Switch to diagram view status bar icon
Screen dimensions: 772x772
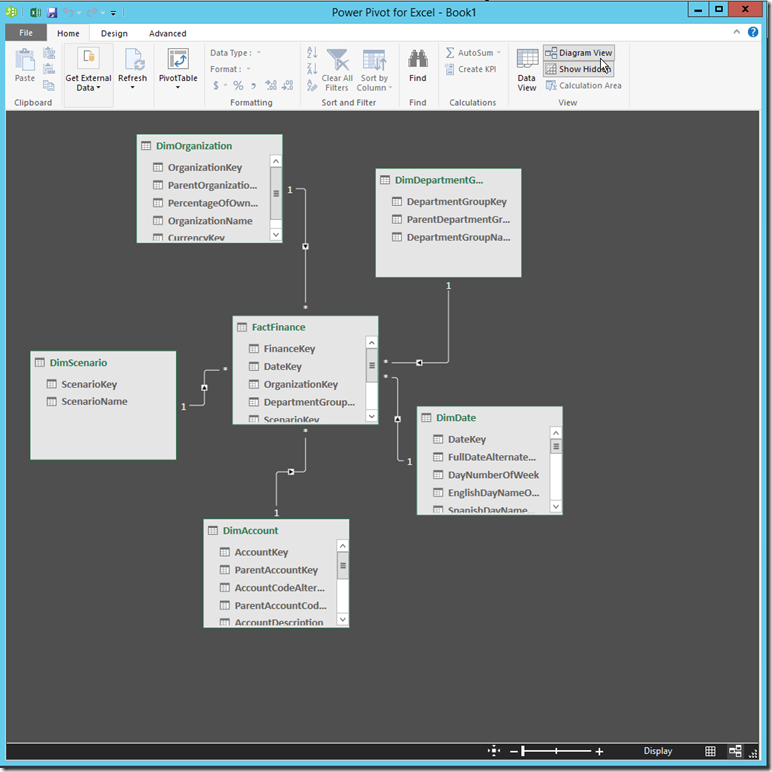[735, 751]
